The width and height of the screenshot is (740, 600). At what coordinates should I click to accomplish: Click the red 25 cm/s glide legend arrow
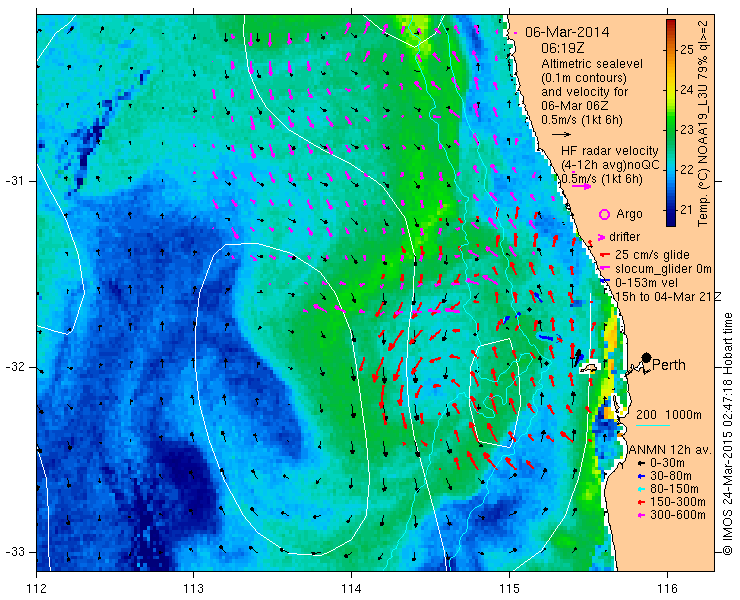coord(604,255)
